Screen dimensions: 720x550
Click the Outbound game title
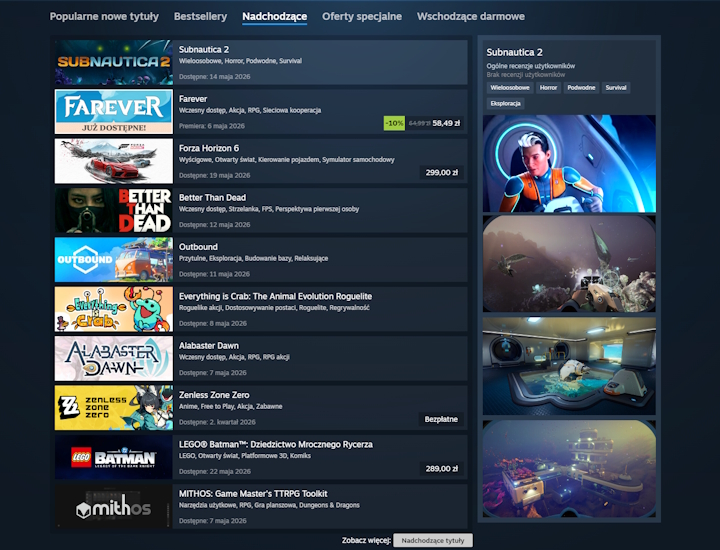point(198,247)
